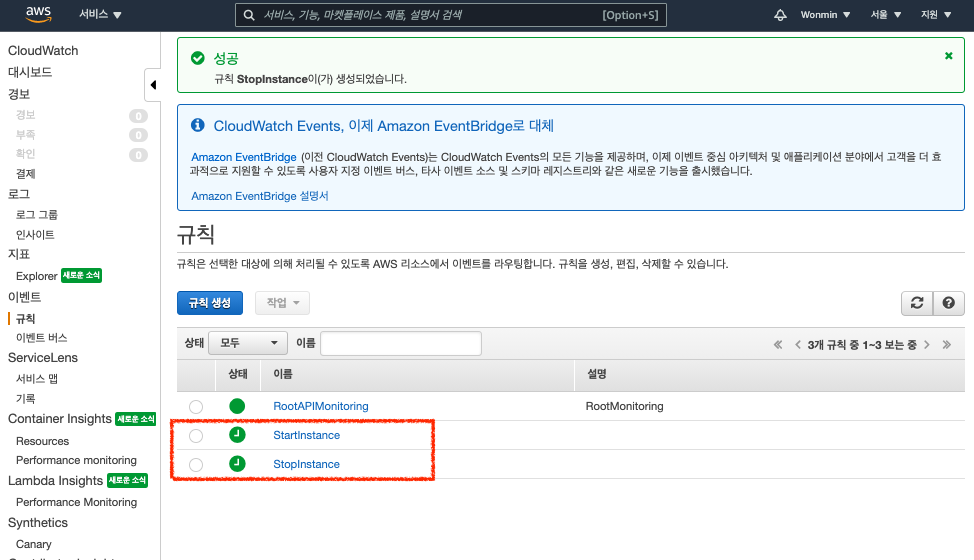Open 로그 그룹 in the sidebar
This screenshot has height=560, width=974.
37,214
